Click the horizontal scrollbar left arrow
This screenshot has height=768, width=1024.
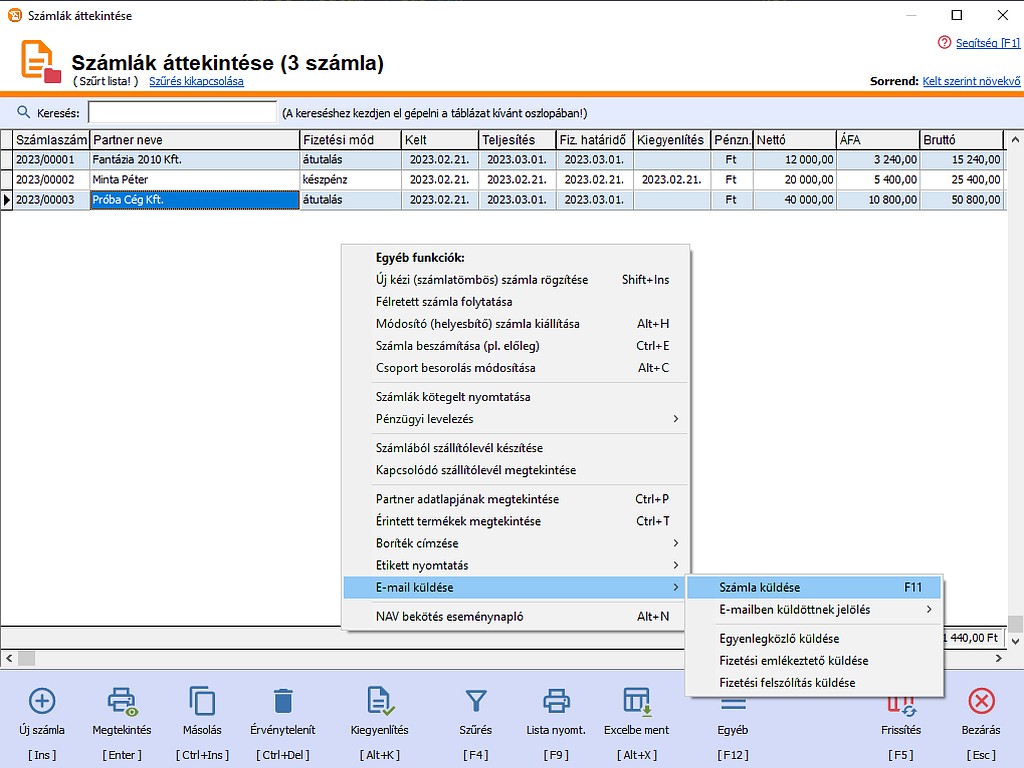(x=9, y=658)
